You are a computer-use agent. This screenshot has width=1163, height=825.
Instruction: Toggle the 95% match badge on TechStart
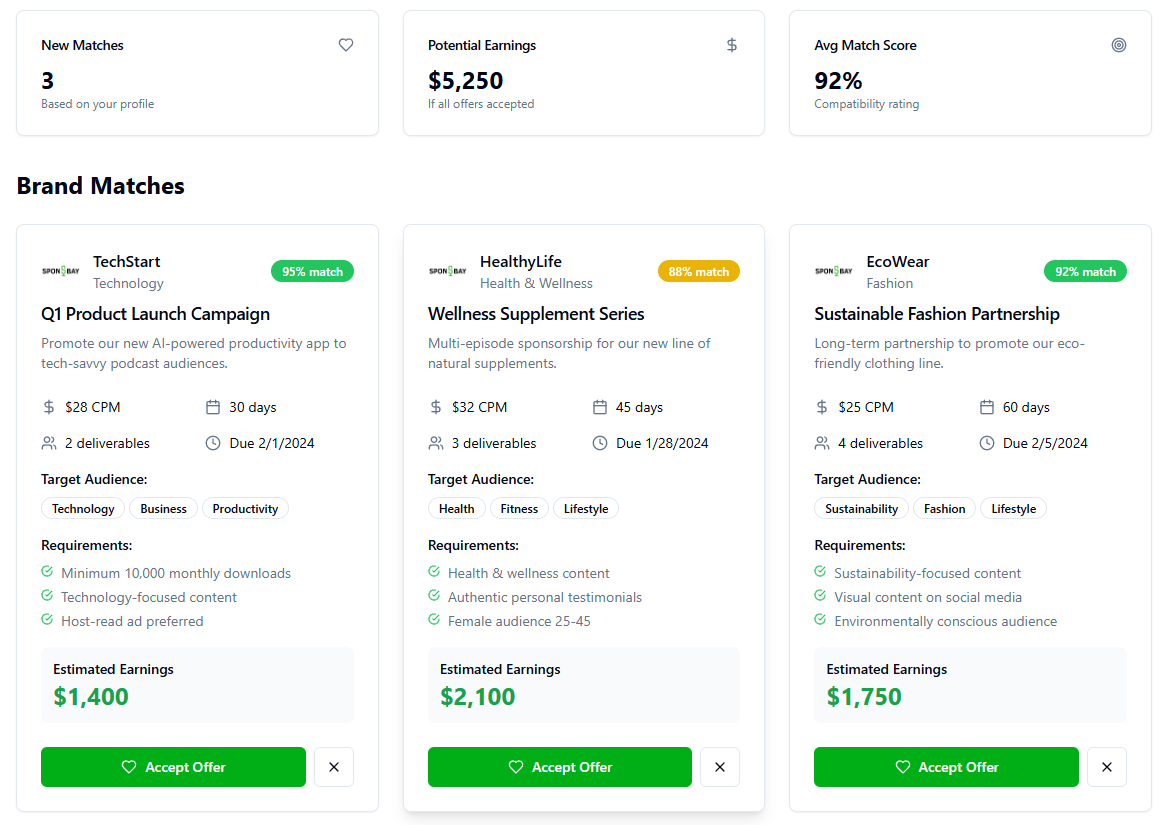(312, 271)
